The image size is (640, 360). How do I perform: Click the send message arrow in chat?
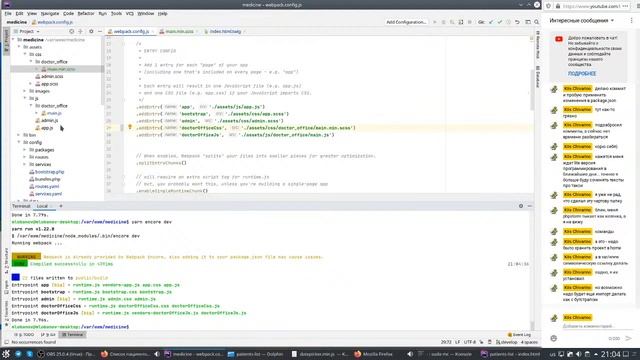(629, 338)
